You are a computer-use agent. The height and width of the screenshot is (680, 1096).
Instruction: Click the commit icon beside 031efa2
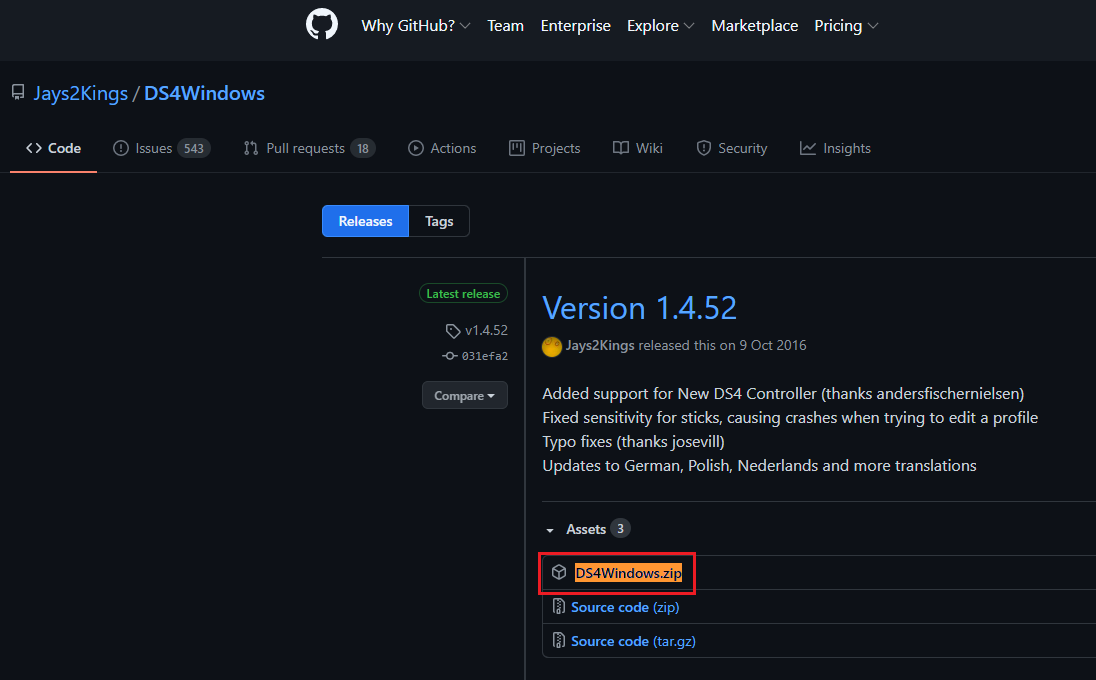(449, 356)
